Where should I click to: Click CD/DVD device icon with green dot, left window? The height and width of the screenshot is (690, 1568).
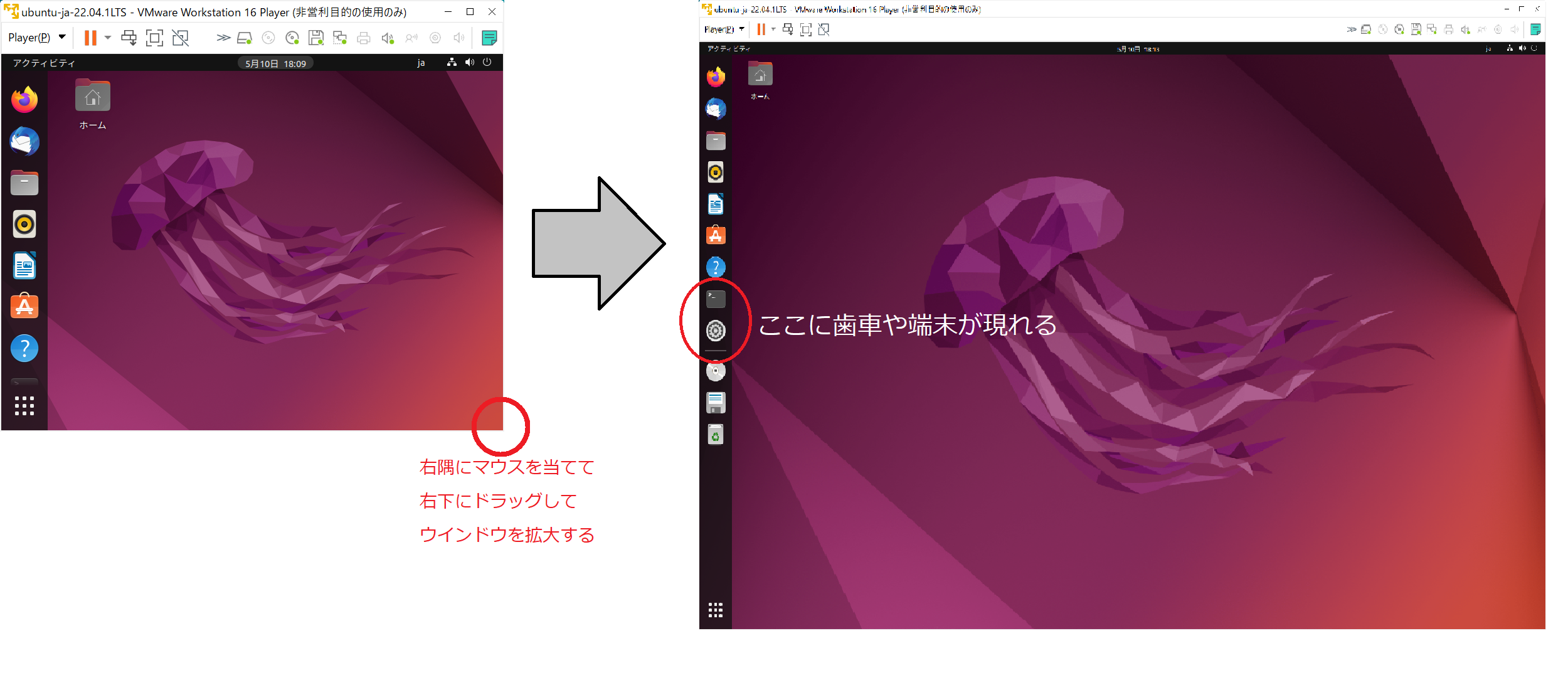click(x=292, y=38)
